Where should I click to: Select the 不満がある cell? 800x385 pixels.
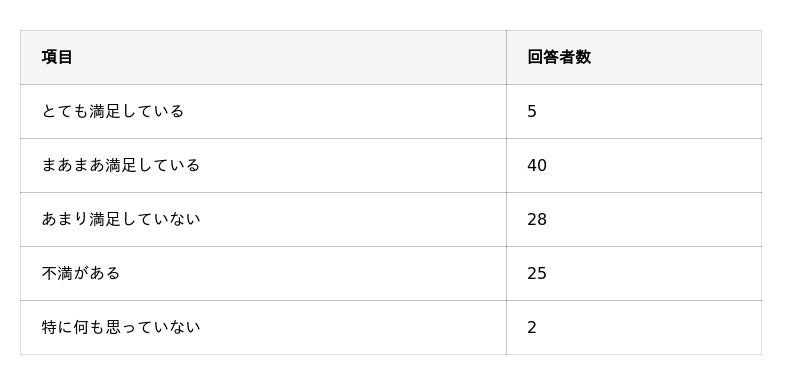coord(263,273)
